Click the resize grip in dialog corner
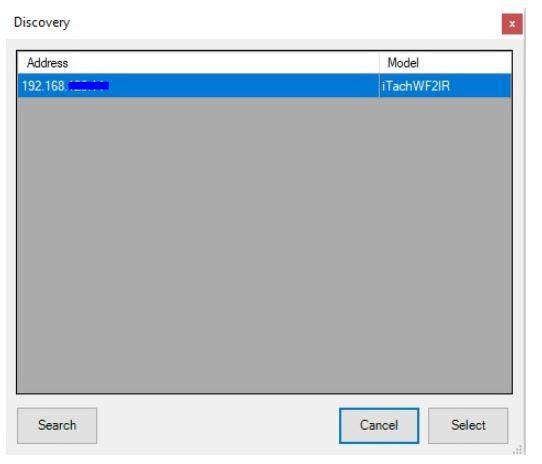This screenshot has width=542, height=464. (x=518, y=449)
